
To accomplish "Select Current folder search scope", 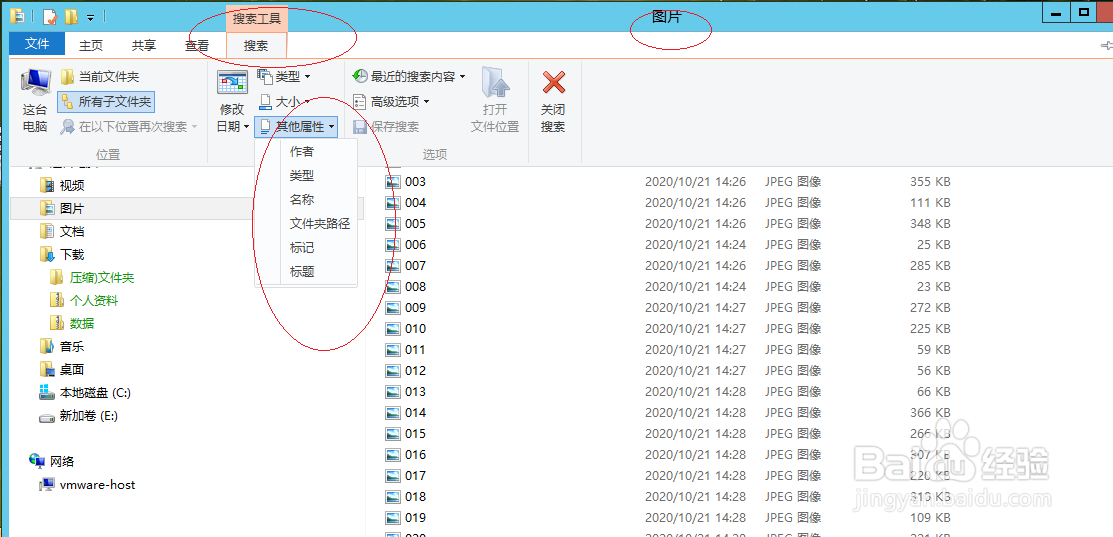I will [x=100, y=77].
